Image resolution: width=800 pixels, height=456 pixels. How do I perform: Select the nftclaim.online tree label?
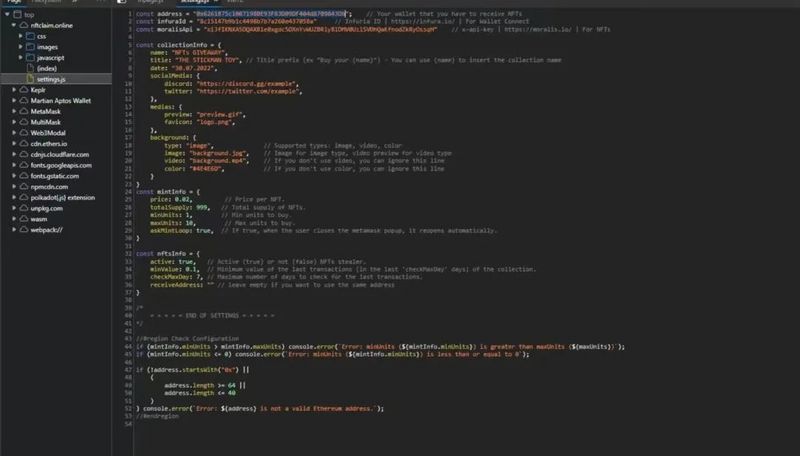[52, 25]
